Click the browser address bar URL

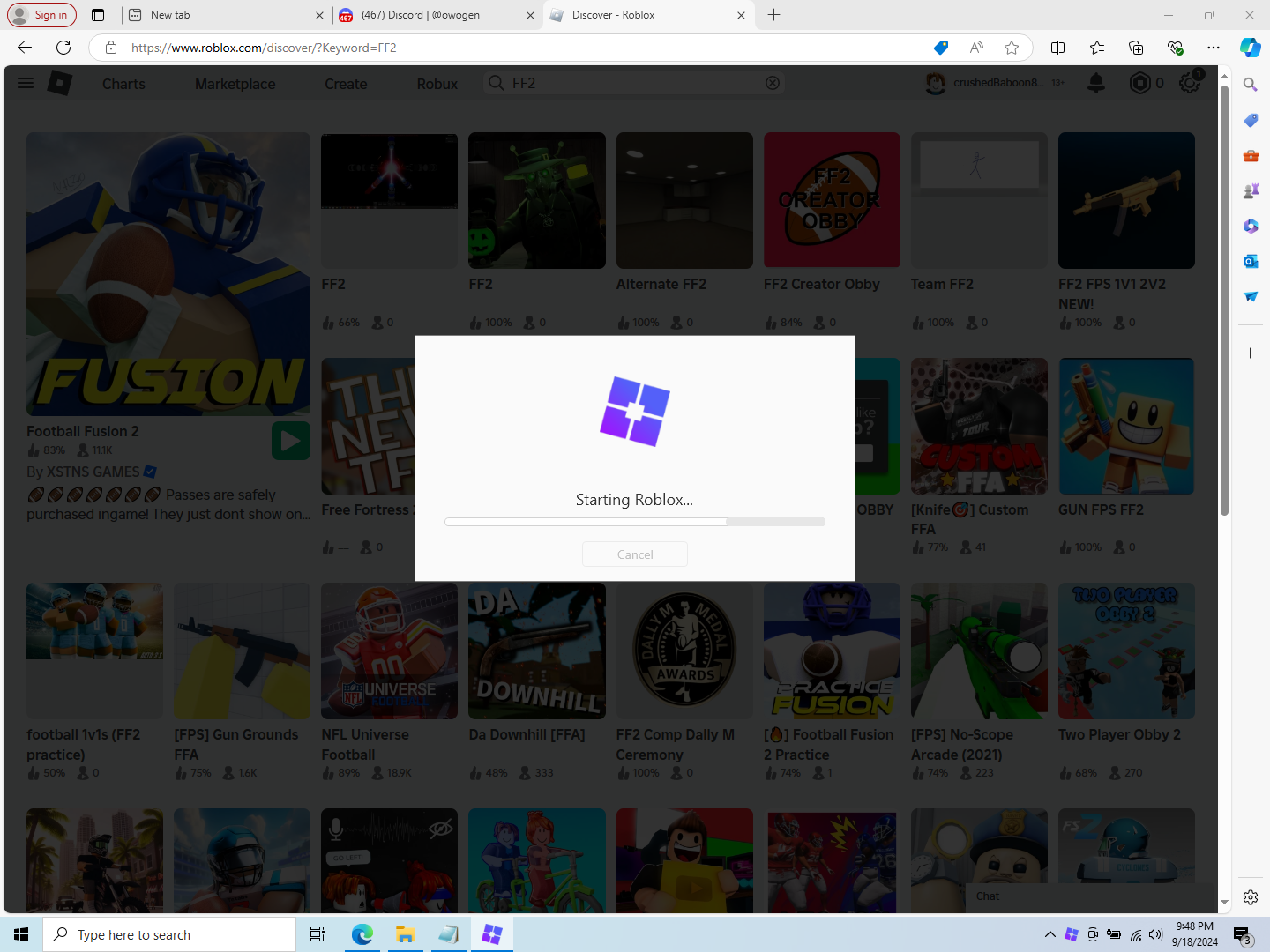pos(265,48)
